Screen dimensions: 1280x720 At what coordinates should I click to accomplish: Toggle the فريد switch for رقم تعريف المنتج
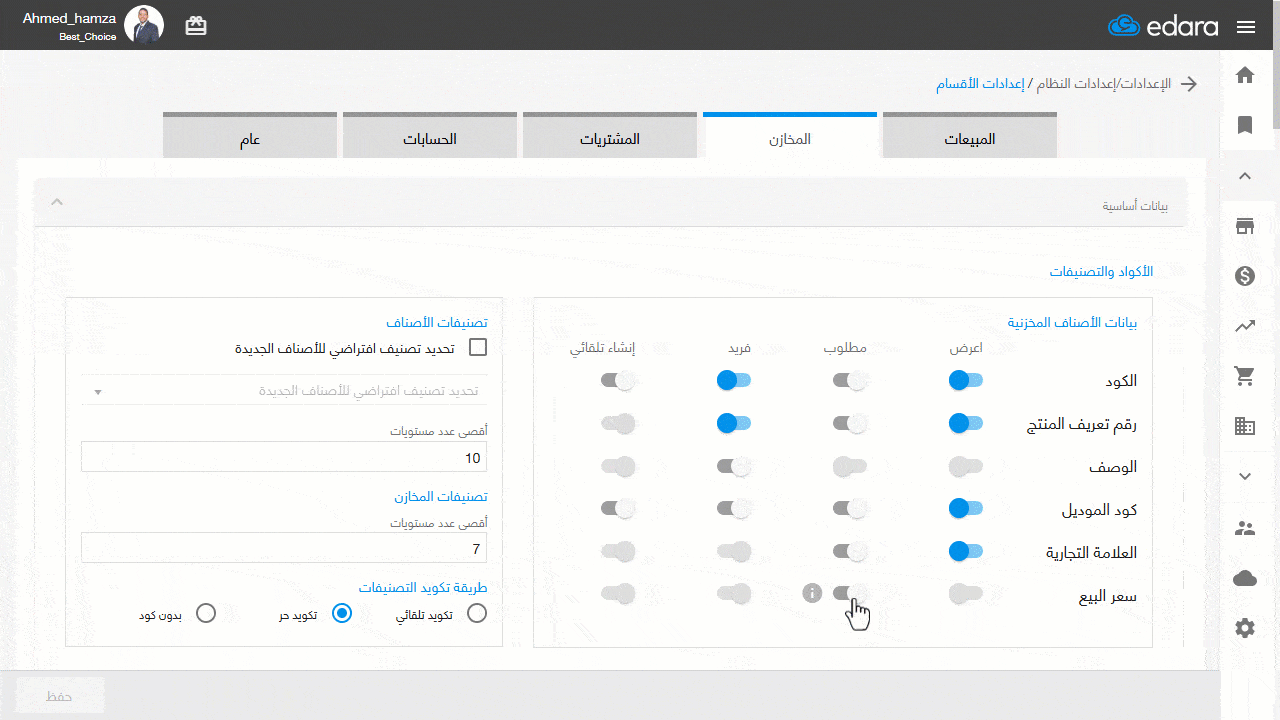(734, 423)
